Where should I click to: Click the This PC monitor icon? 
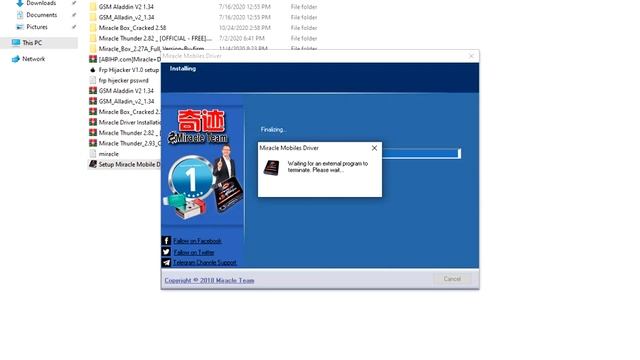pyautogui.click(x=16, y=42)
